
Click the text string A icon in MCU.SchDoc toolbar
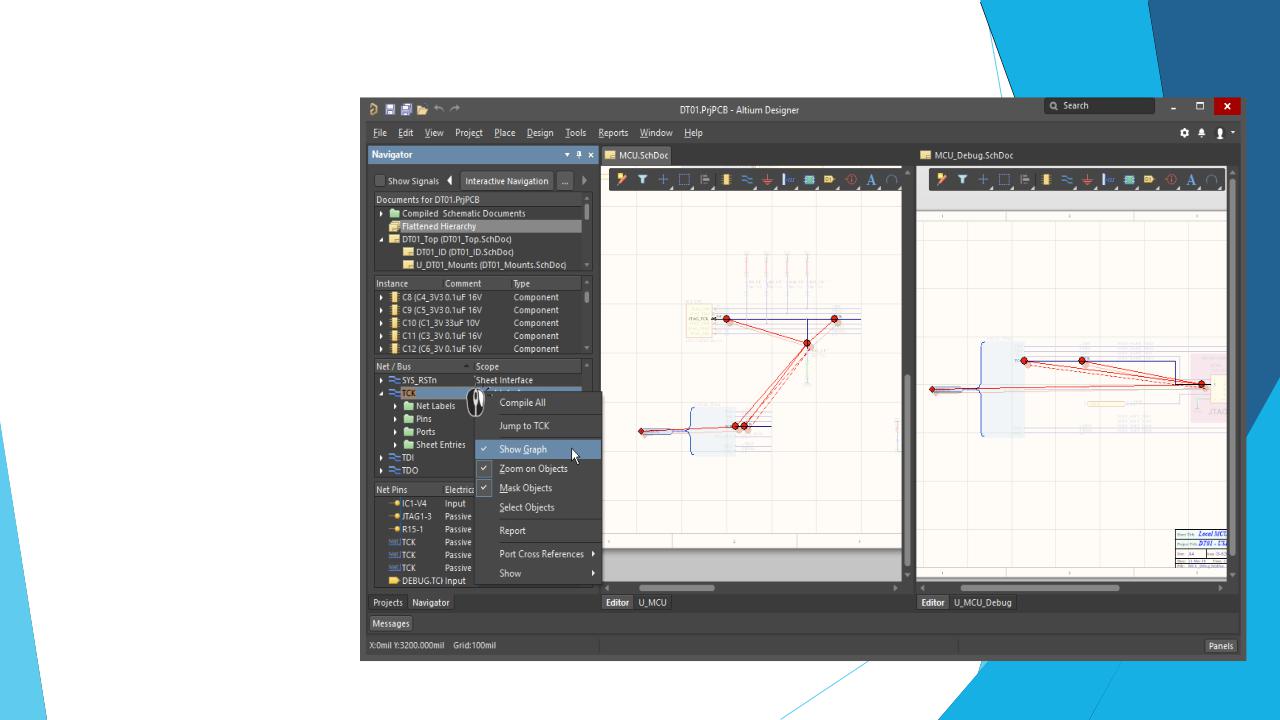(871, 180)
